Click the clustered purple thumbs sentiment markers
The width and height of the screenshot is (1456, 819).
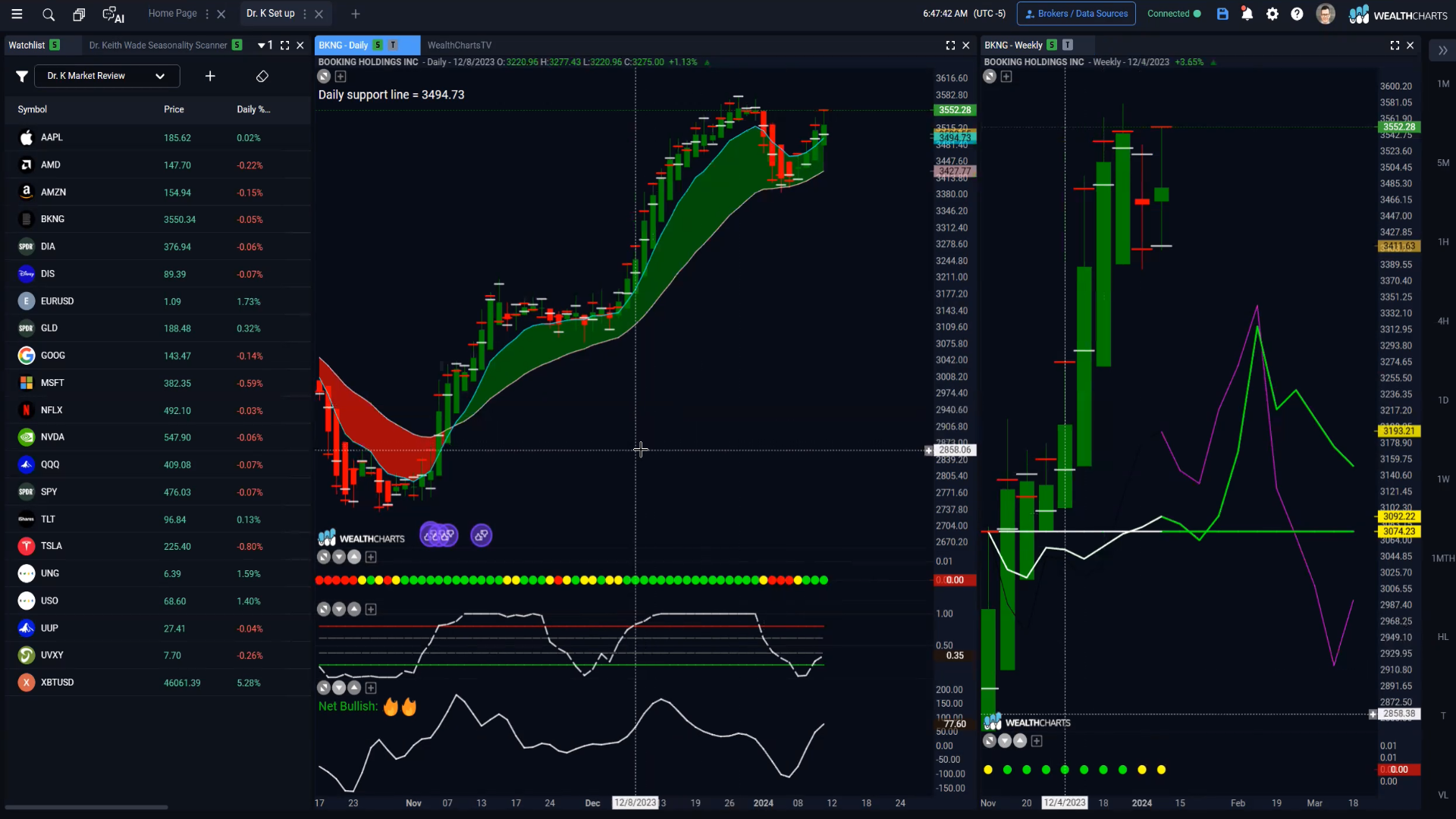(x=439, y=535)
